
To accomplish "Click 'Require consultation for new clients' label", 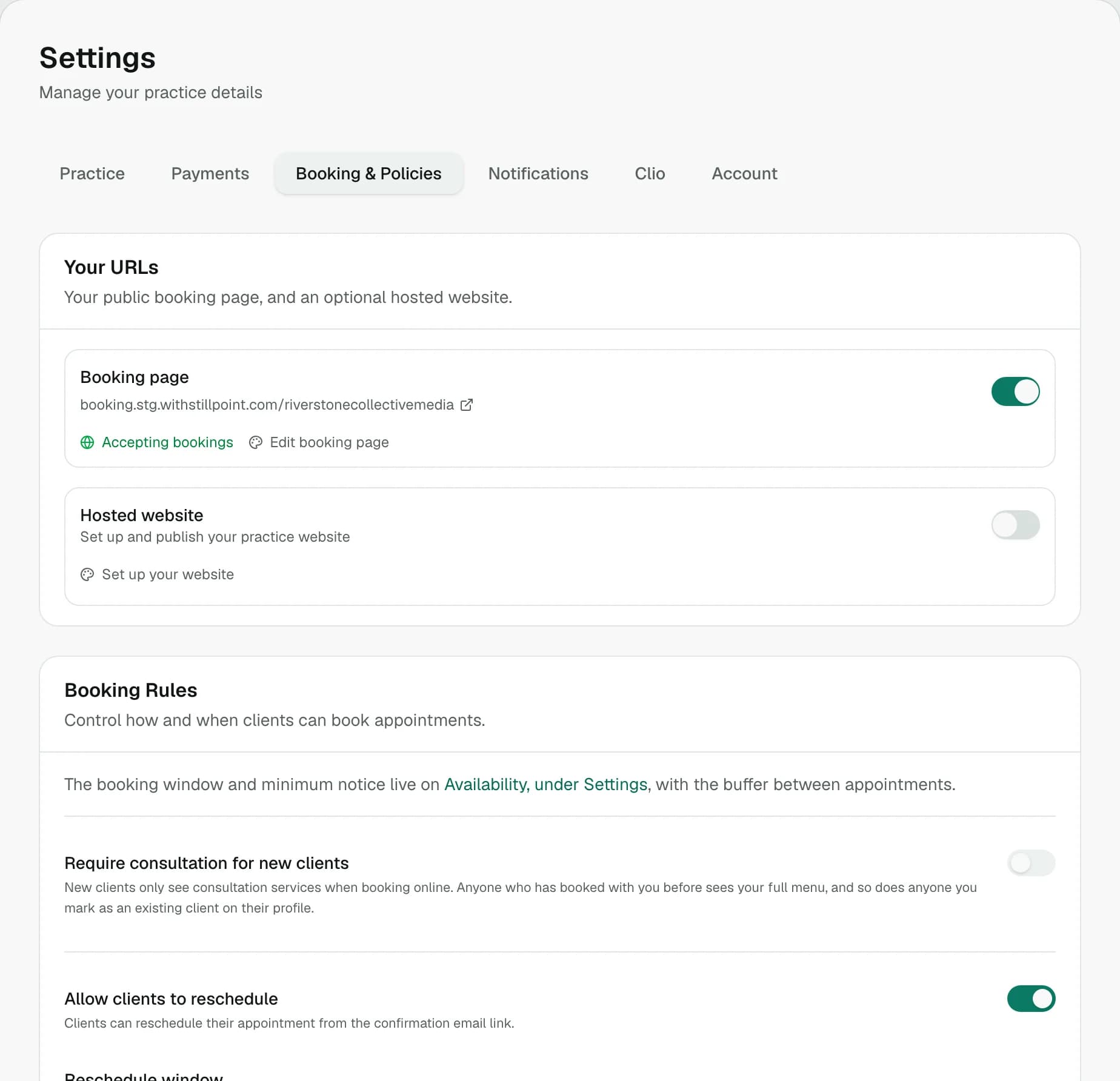I will [x=207, y=863].
